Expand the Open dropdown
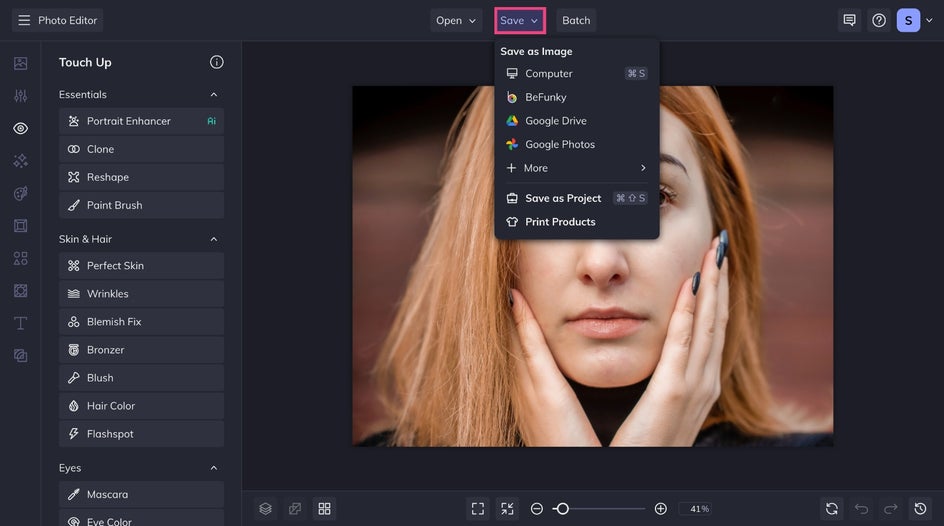Image resolution: width=944 pixels, height=526 pixels. [x=456, y=20]
